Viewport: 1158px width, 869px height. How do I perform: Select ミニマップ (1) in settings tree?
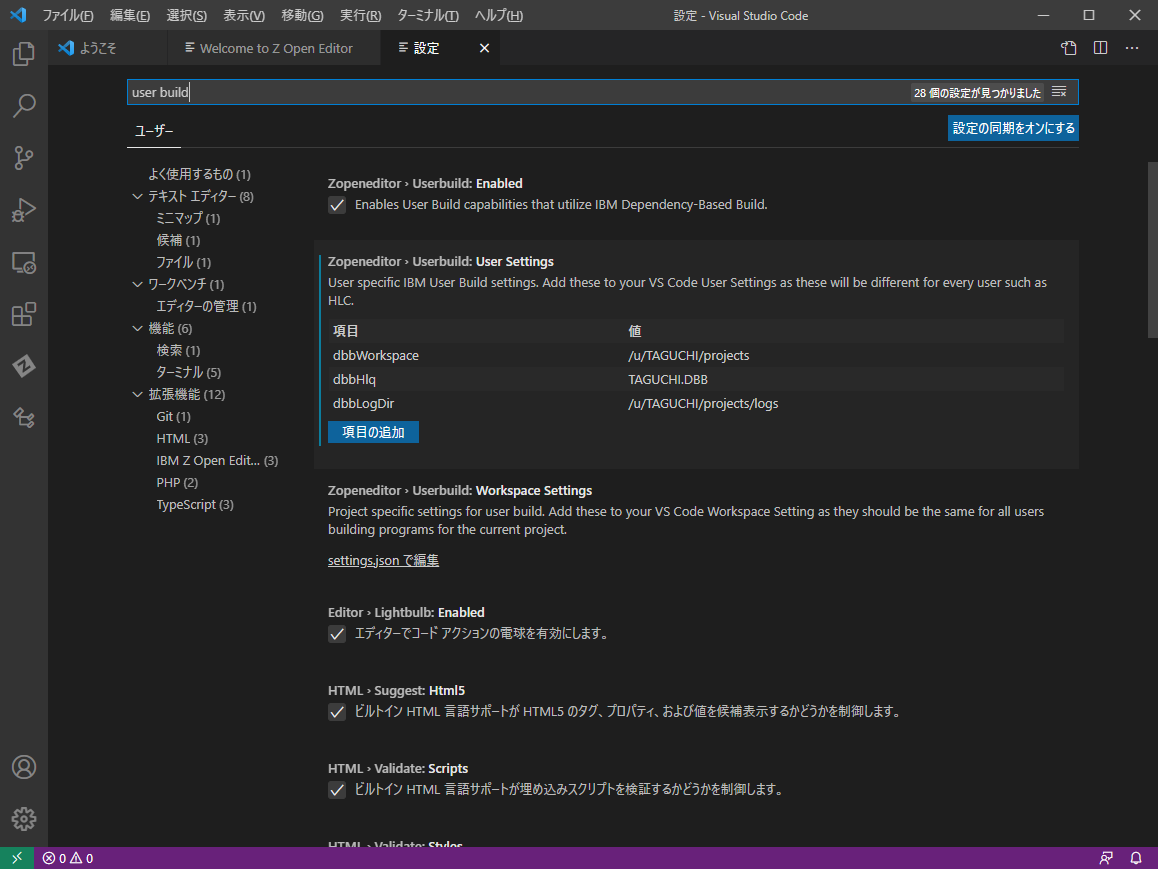pos(188,219)
